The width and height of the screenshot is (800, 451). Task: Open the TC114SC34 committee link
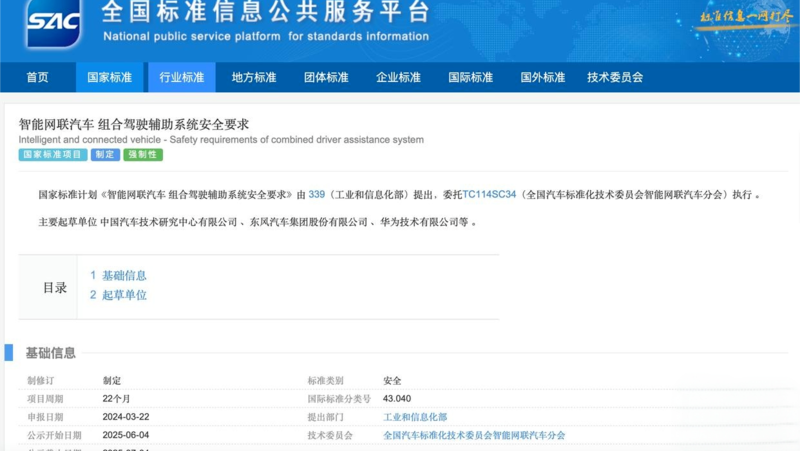(489, 194)
